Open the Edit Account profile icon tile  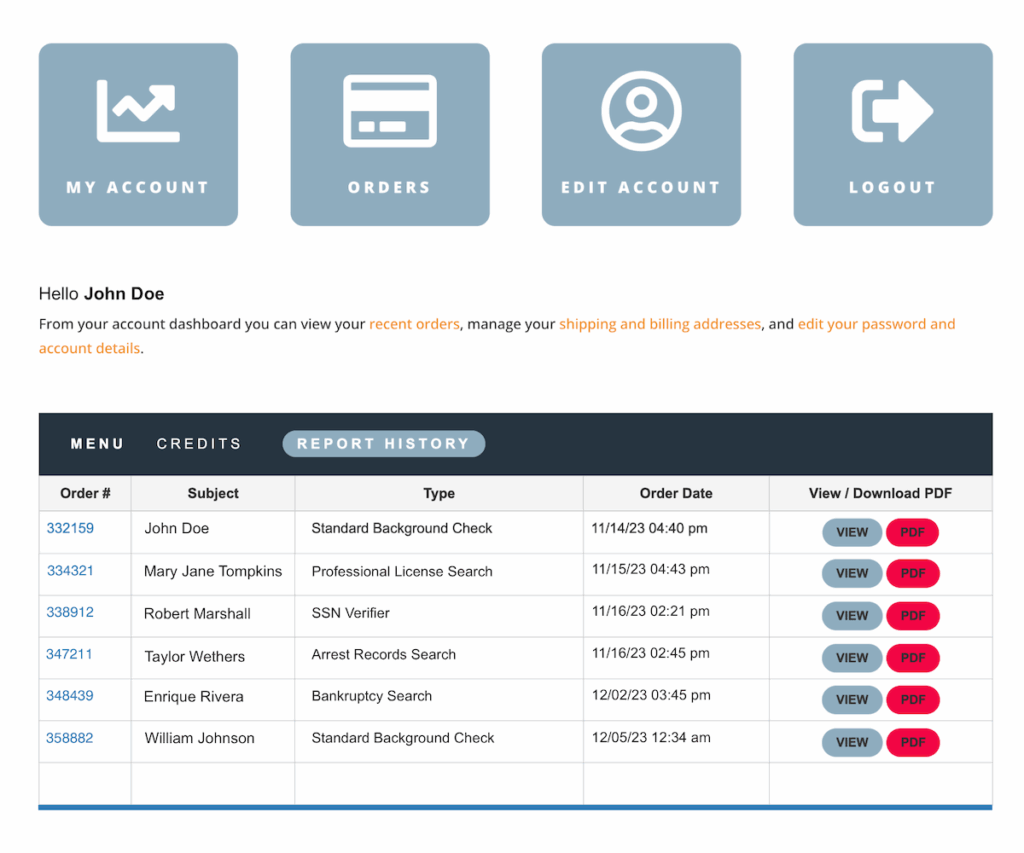click(x=641, y=134)
